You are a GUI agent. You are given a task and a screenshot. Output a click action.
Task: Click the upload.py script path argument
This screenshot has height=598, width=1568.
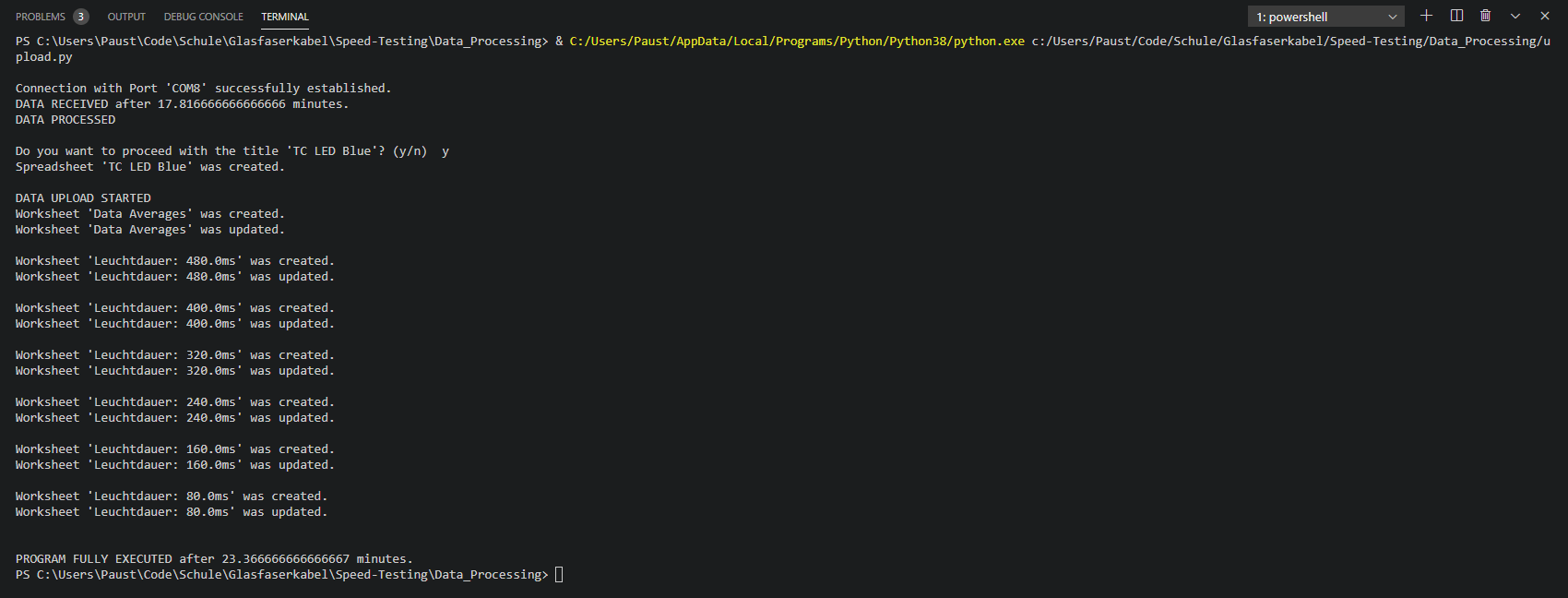click(x=1289, y=41)
